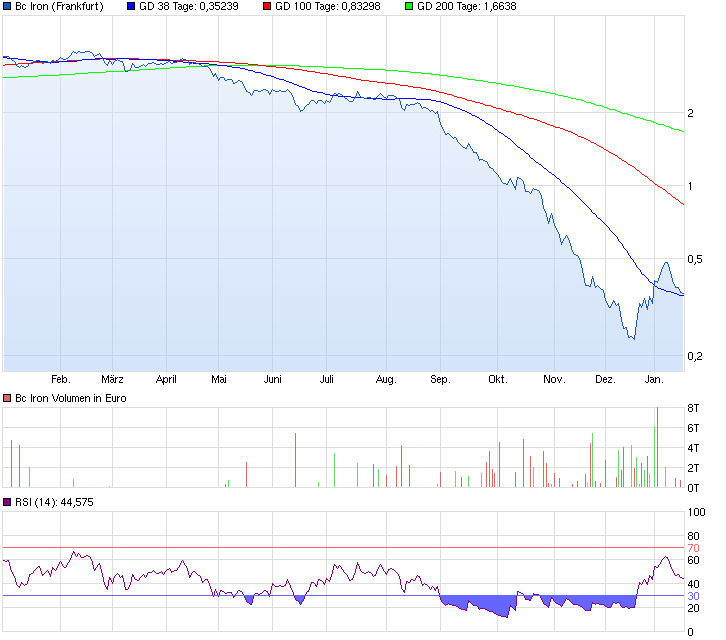Click the RSI axis value '100'
Viewport: 726px width, 640px height.
[696, 512]
